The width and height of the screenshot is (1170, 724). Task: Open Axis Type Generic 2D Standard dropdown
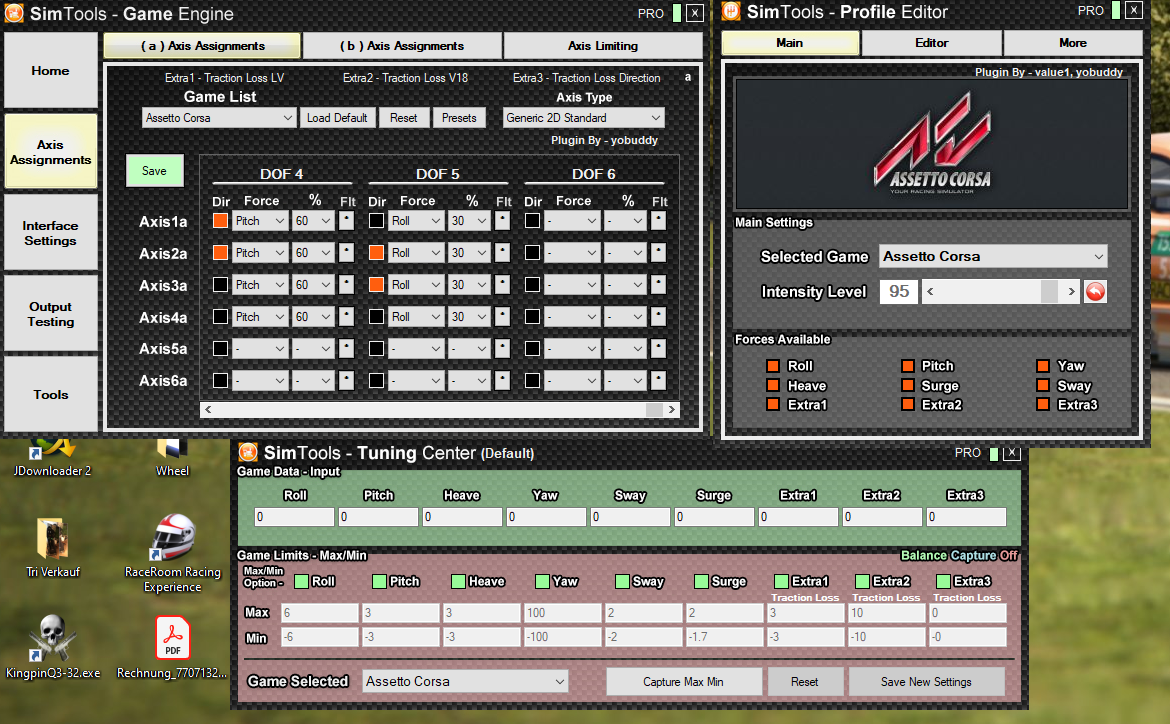[583, 118]
